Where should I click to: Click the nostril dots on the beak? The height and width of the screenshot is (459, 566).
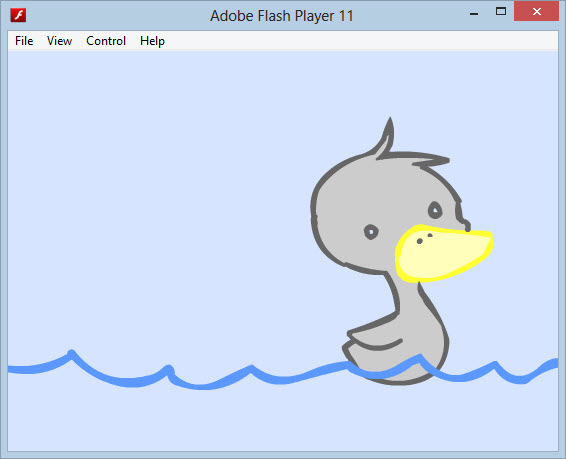click(424, 239)
